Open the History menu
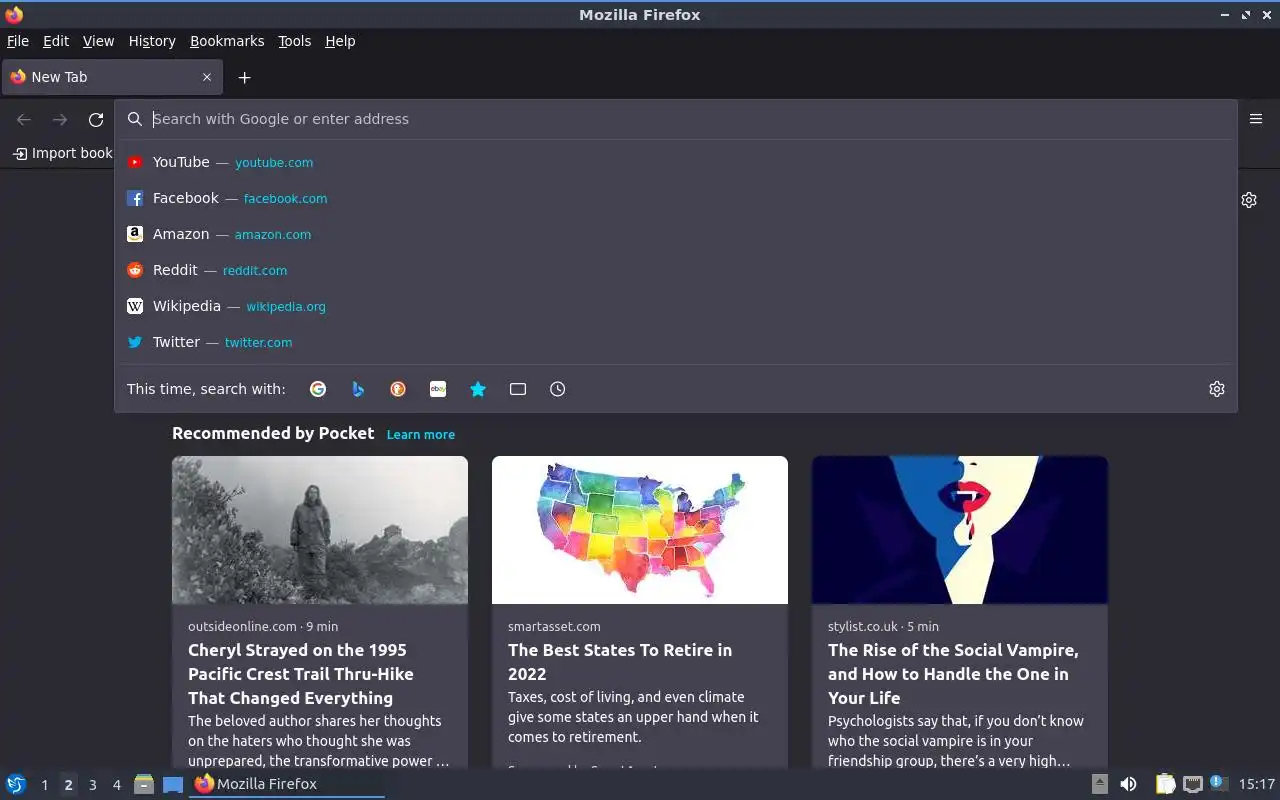This screenshot has height=800, width=1280. (x=152, y=41)
